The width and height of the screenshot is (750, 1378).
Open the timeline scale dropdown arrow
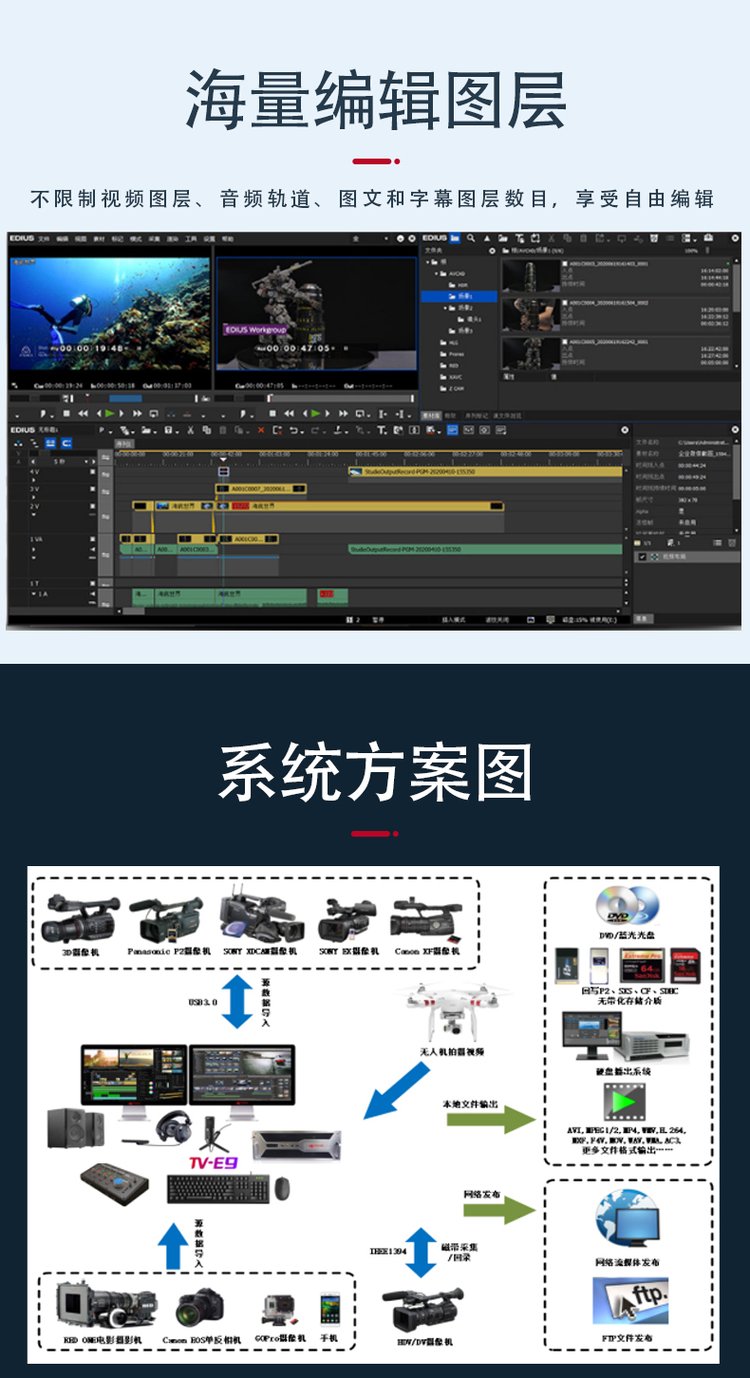pos(93,462)
